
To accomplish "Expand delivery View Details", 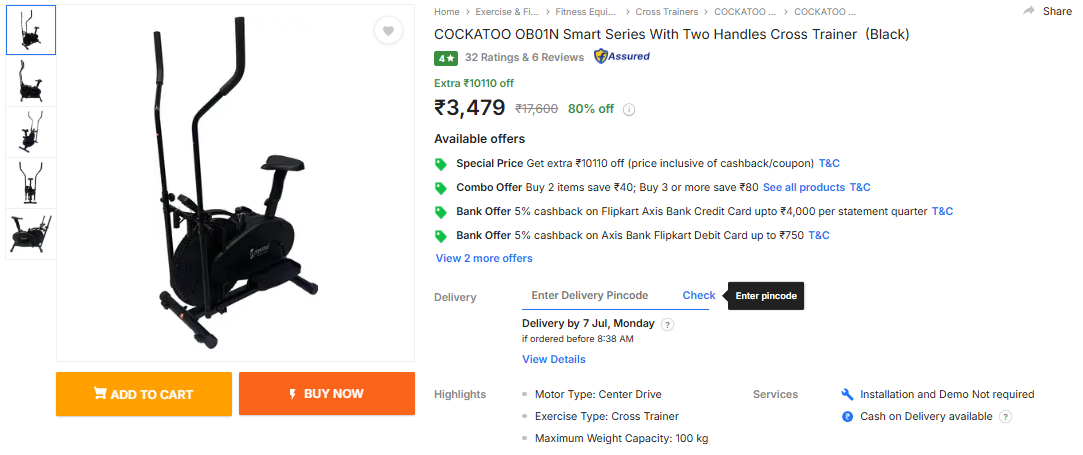I will (x=553, y=360).
